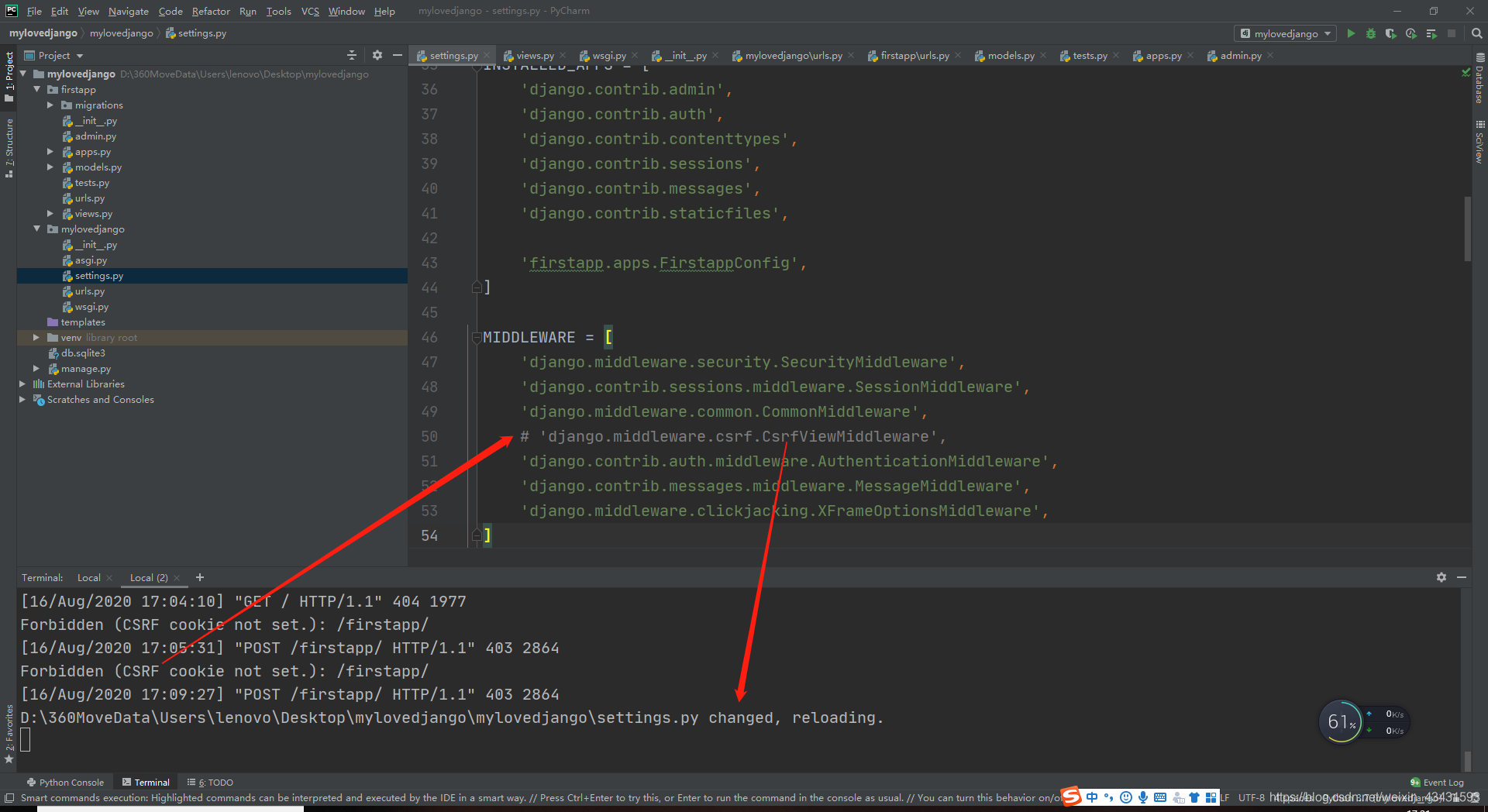1488x812 pixels.
Task: Click the profiler run icon
Action: (1410, 33)
